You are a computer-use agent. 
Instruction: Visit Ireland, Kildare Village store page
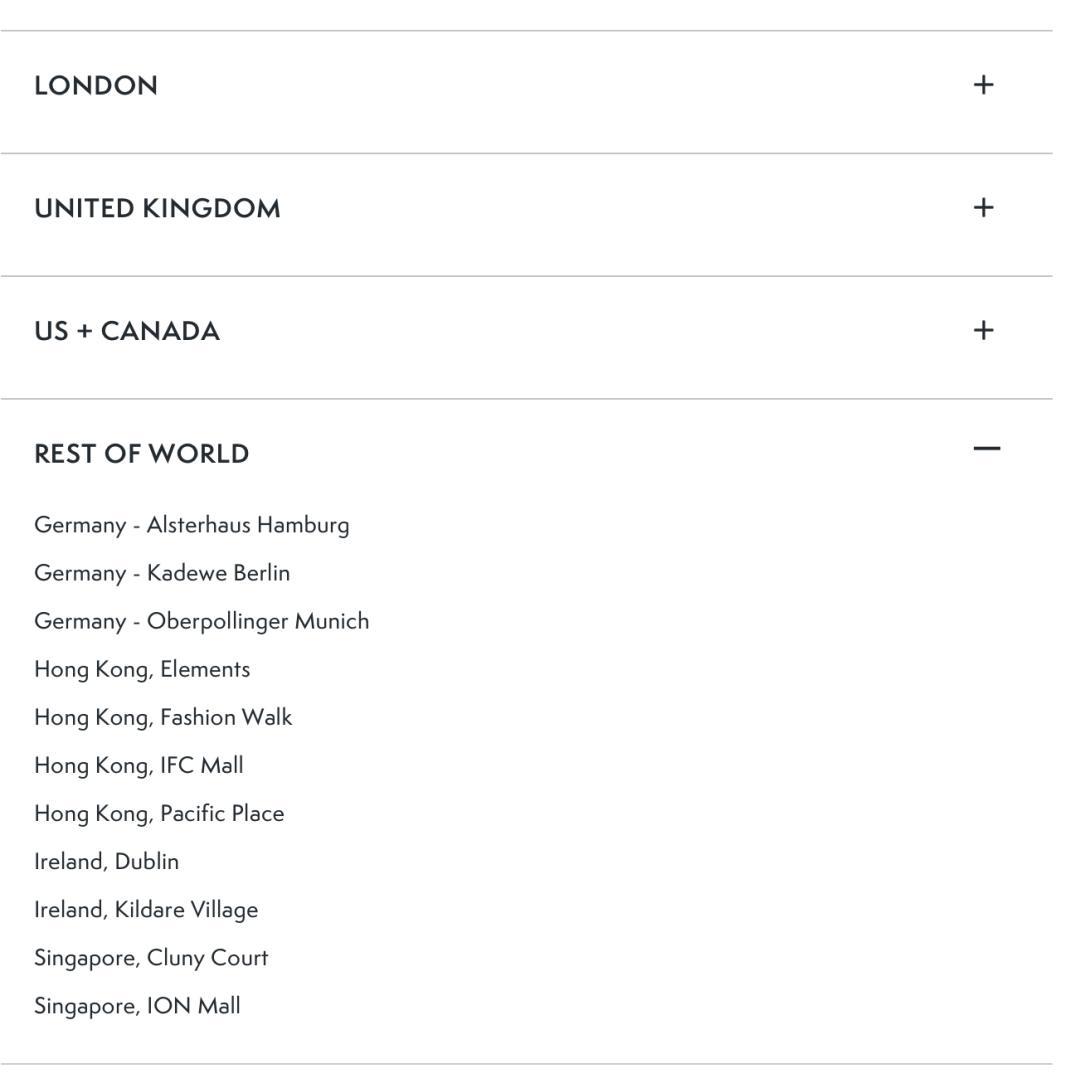[146, 909]
